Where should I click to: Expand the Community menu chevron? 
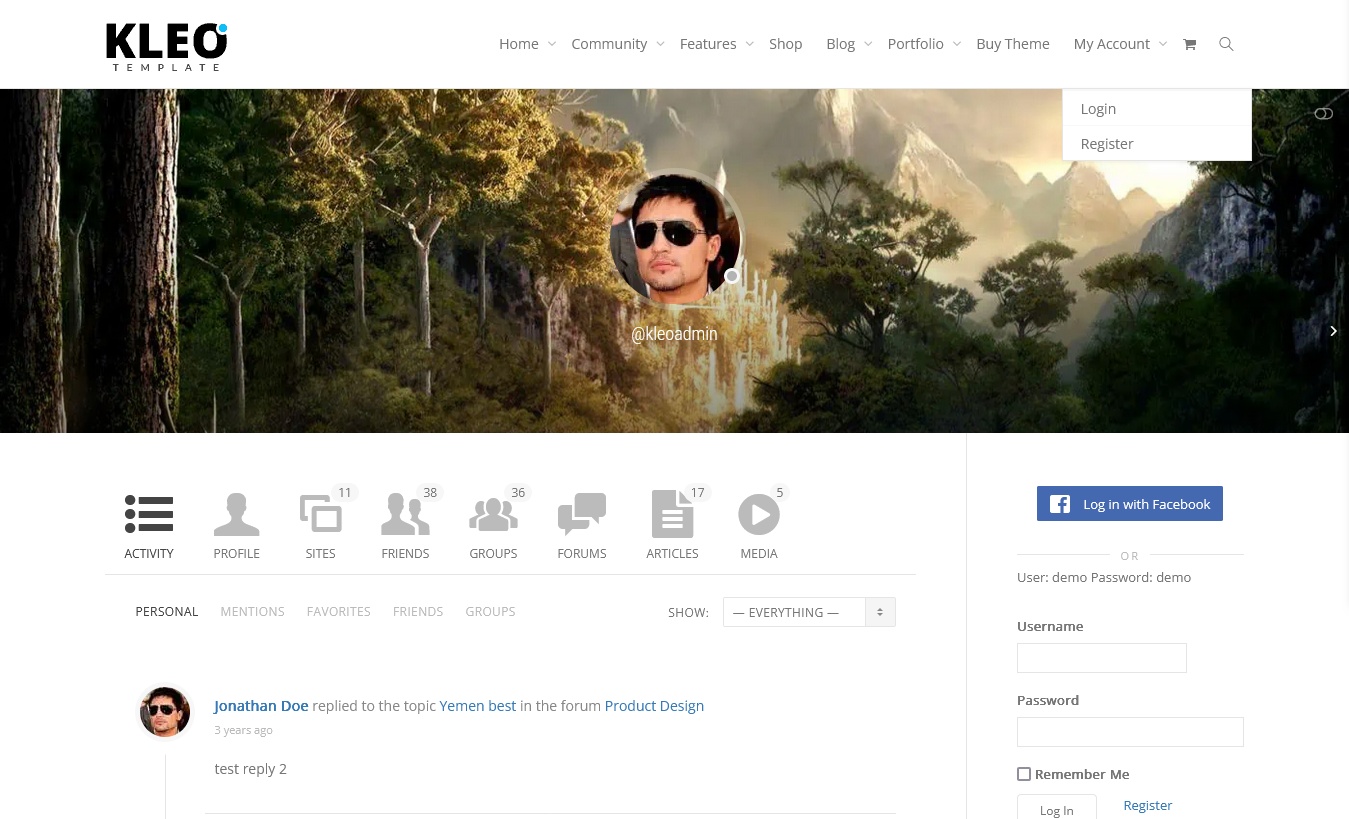[x=660, y=44]
